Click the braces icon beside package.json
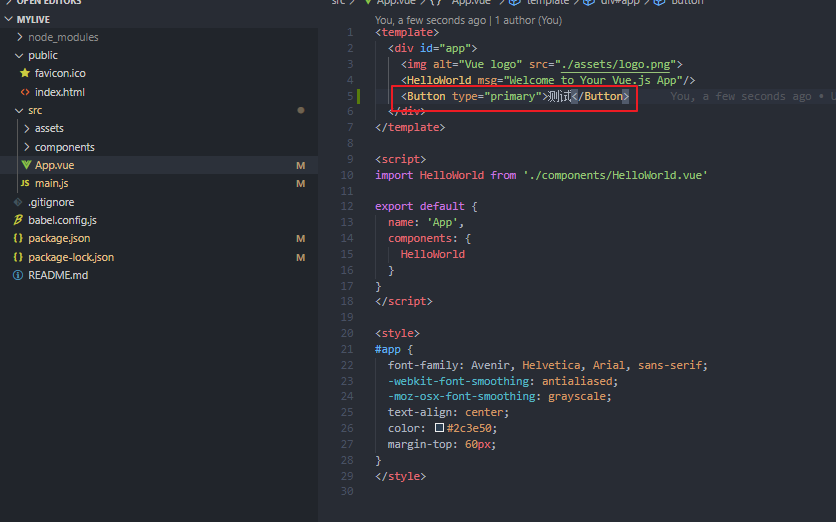 tap(18, 238)
